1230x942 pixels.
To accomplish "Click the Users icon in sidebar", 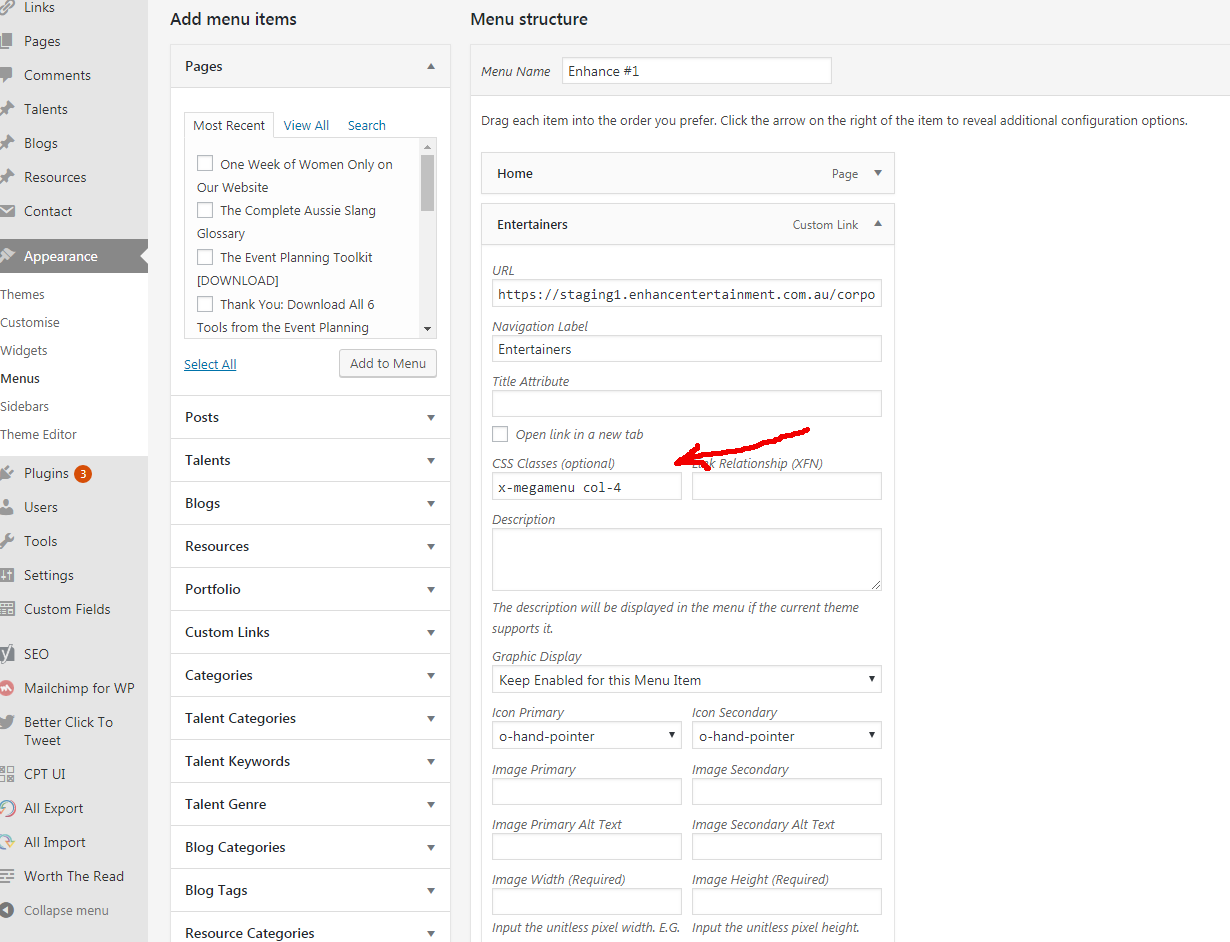I will 7,507.
